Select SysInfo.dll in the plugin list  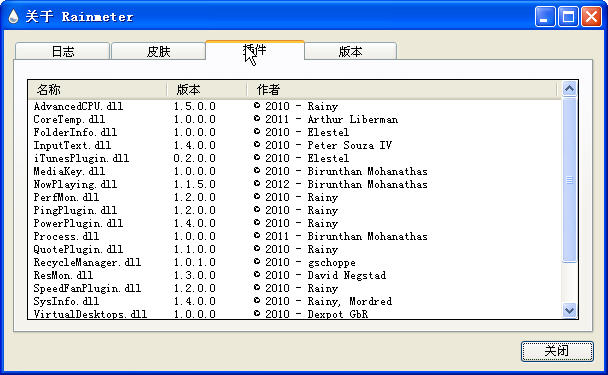click(x=66, y=301)
